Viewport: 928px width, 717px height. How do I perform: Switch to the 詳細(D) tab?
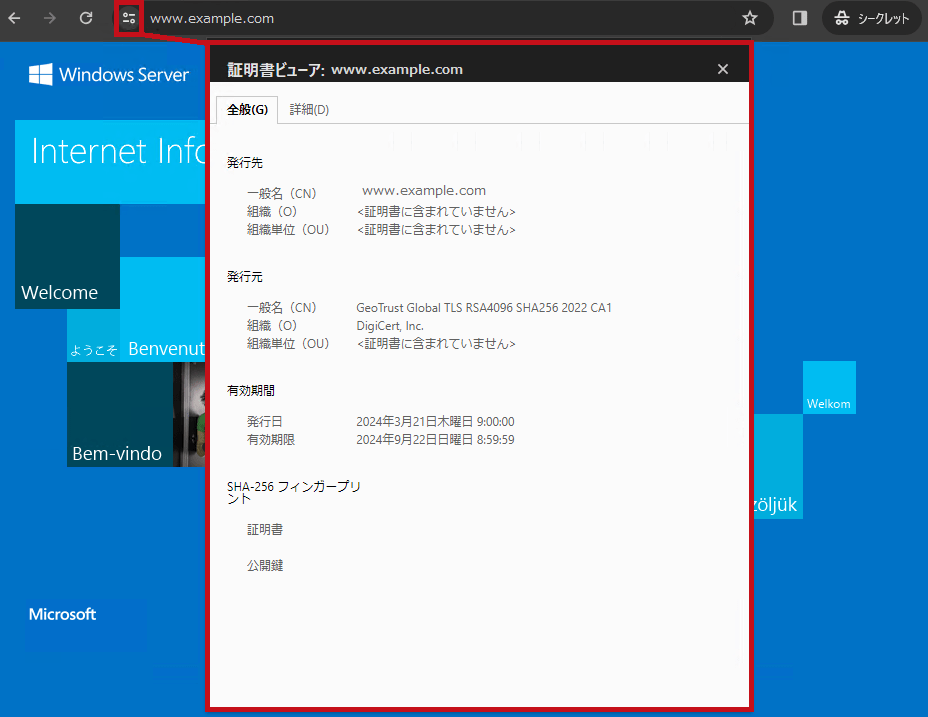[x=309, y=110]
